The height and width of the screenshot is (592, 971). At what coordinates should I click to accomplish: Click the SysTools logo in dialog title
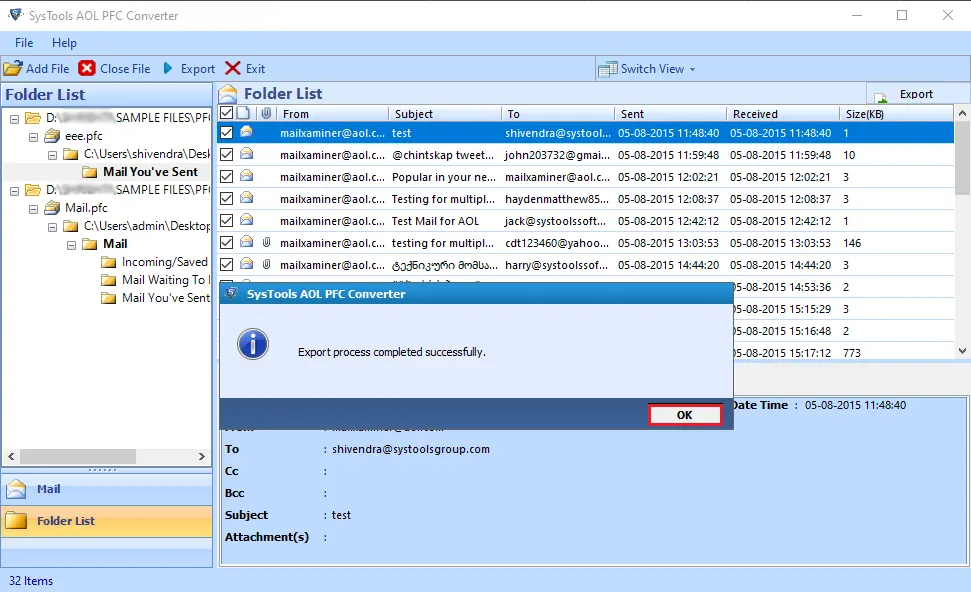(x=232, y=293)
